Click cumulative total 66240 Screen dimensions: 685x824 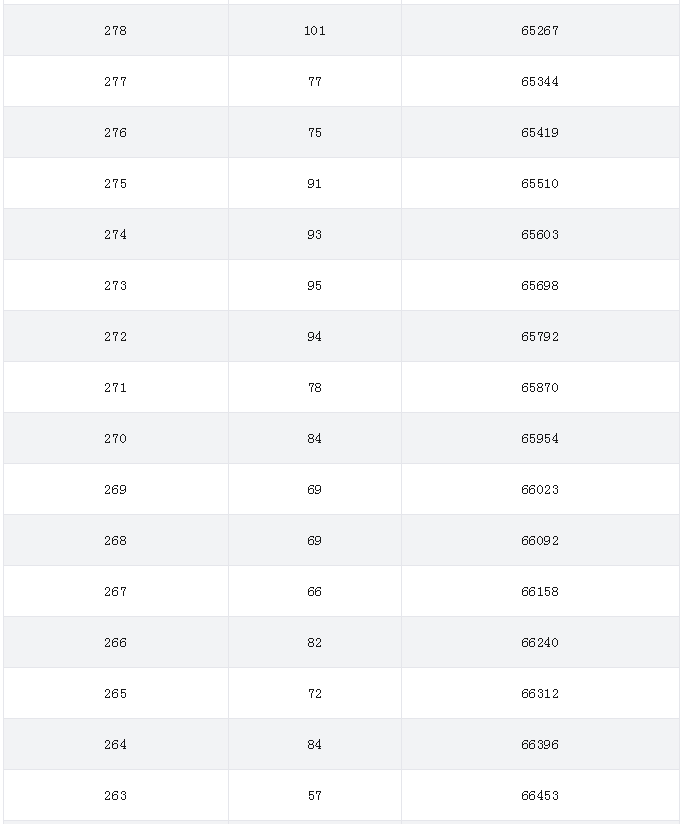[x=540, y=642]
